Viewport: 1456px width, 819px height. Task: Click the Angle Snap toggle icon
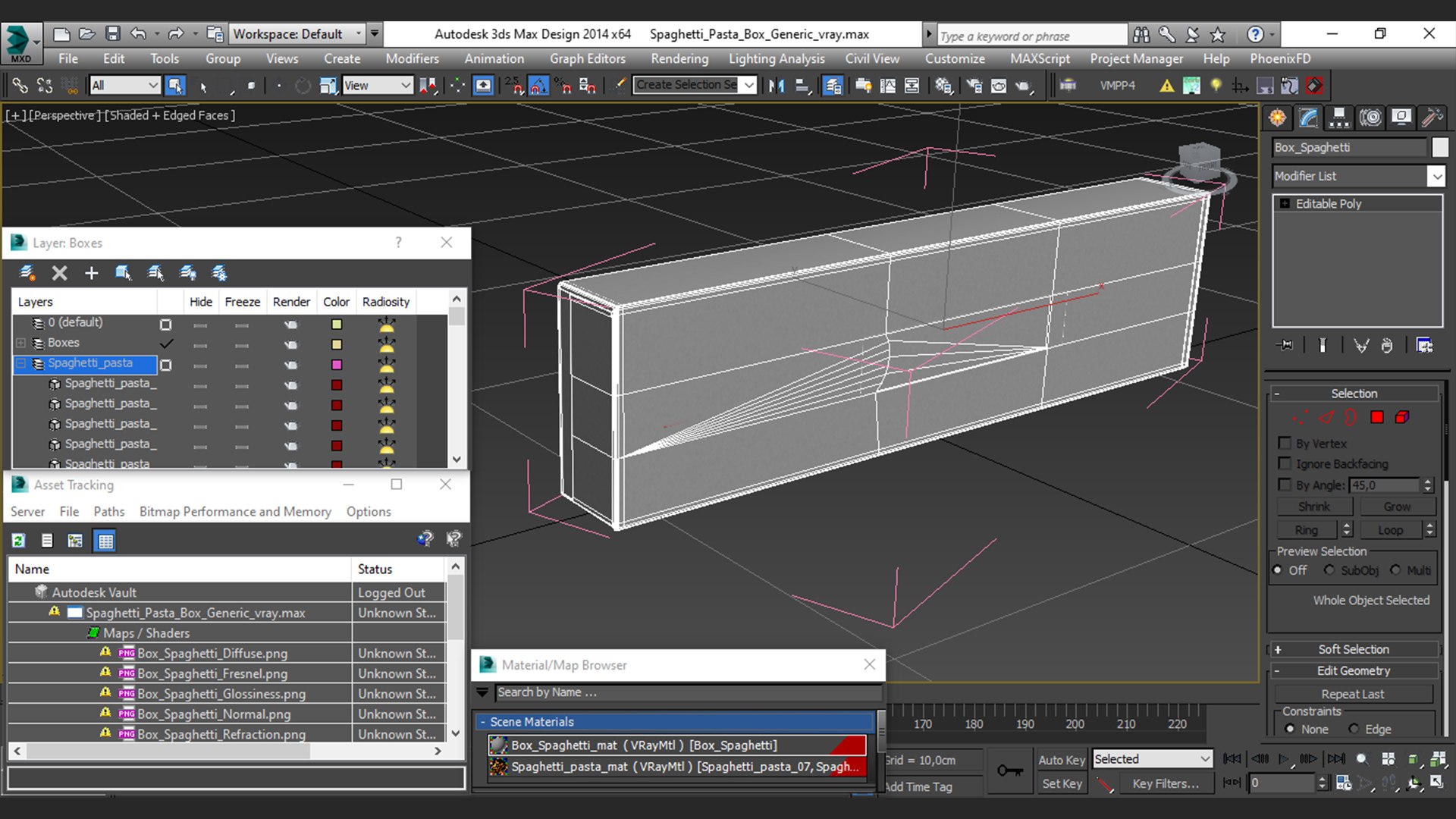(x=538, y=86)
